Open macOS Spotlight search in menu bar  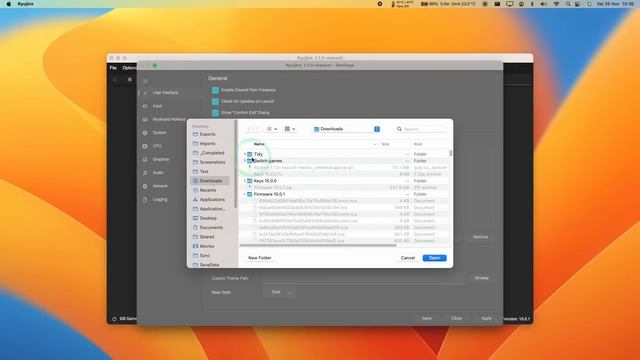point(568,4)
